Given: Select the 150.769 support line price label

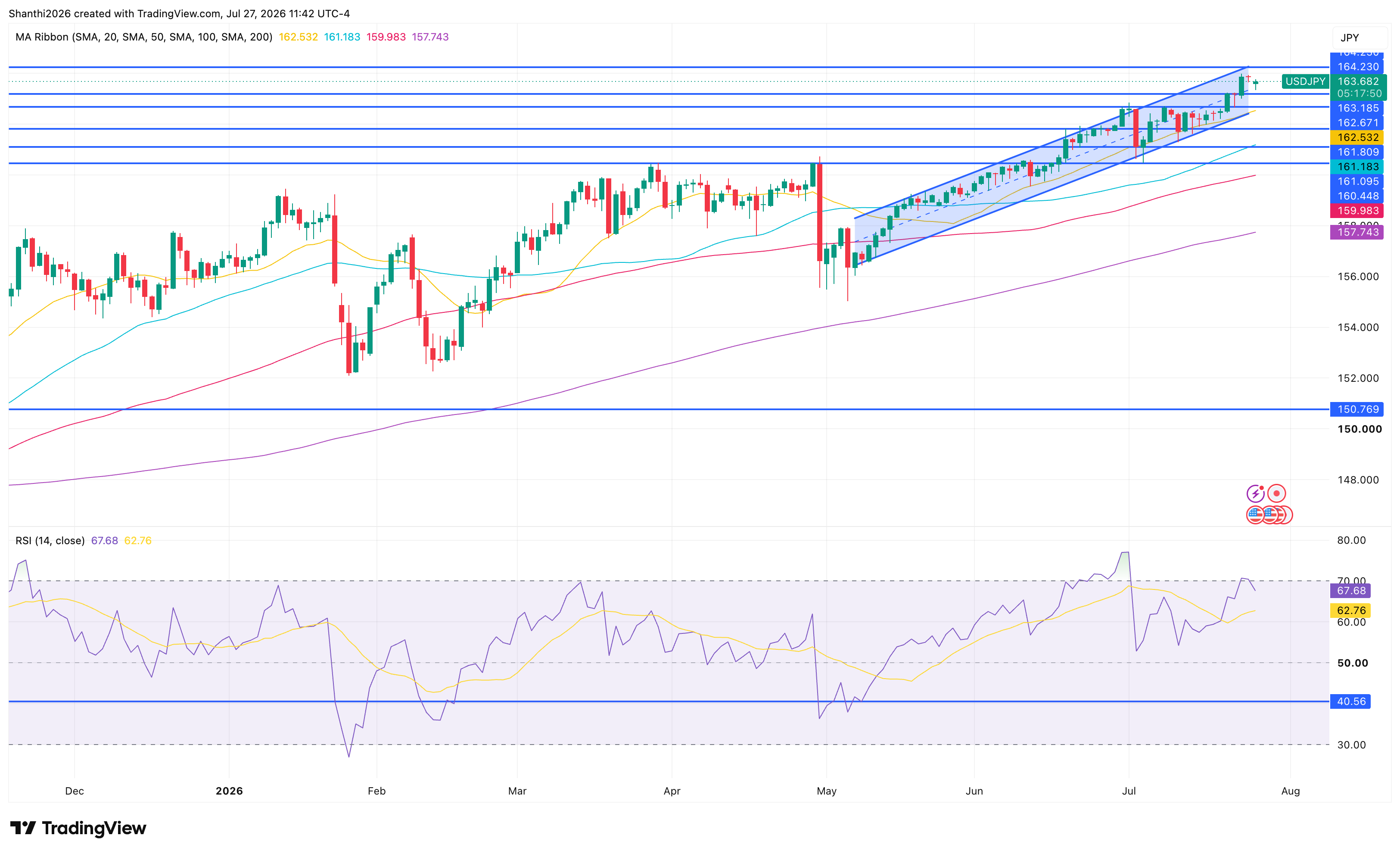Looking at the screenshot, I should click(1357, 409).
